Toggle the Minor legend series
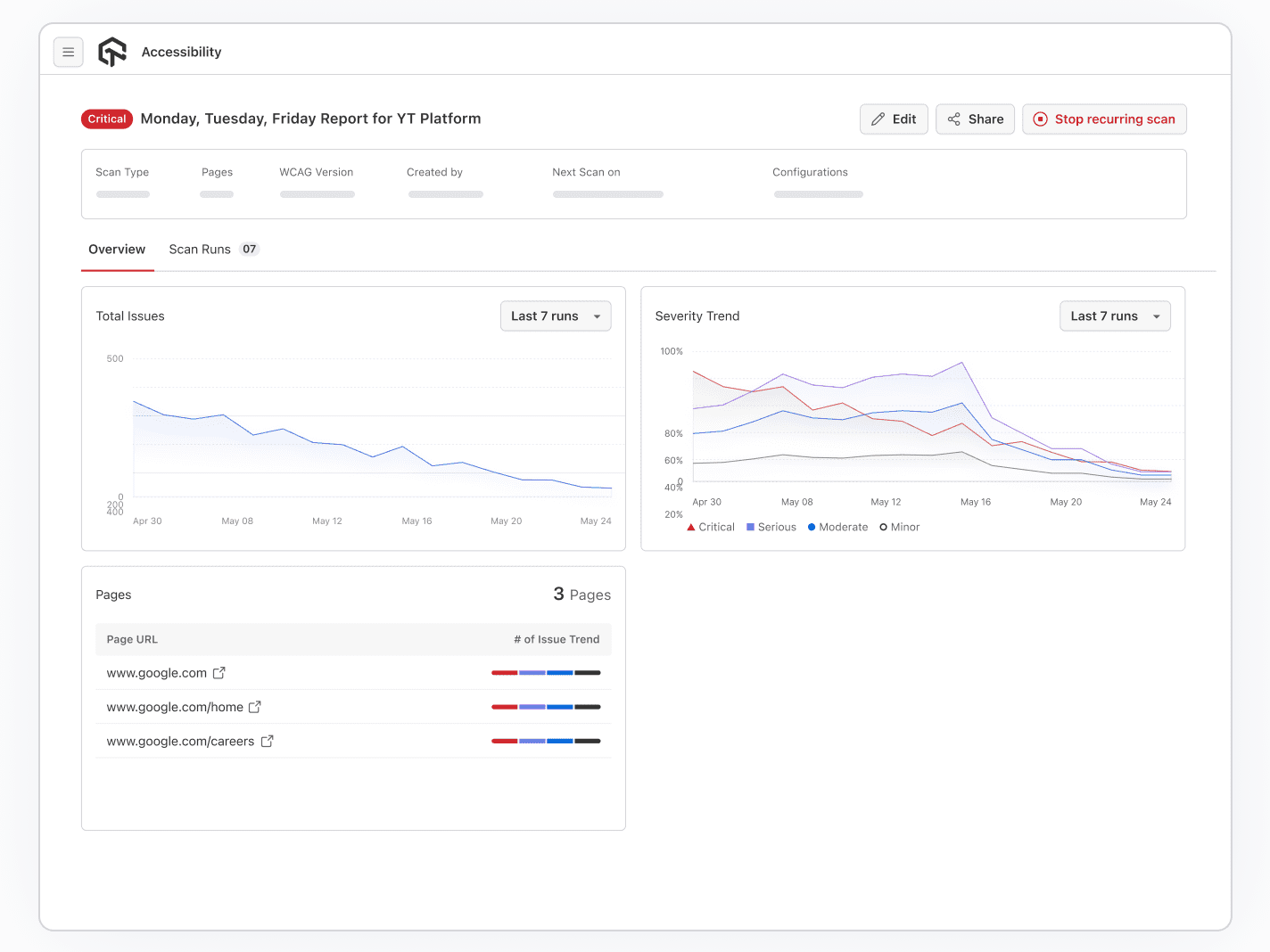 (x=899, y=527)
